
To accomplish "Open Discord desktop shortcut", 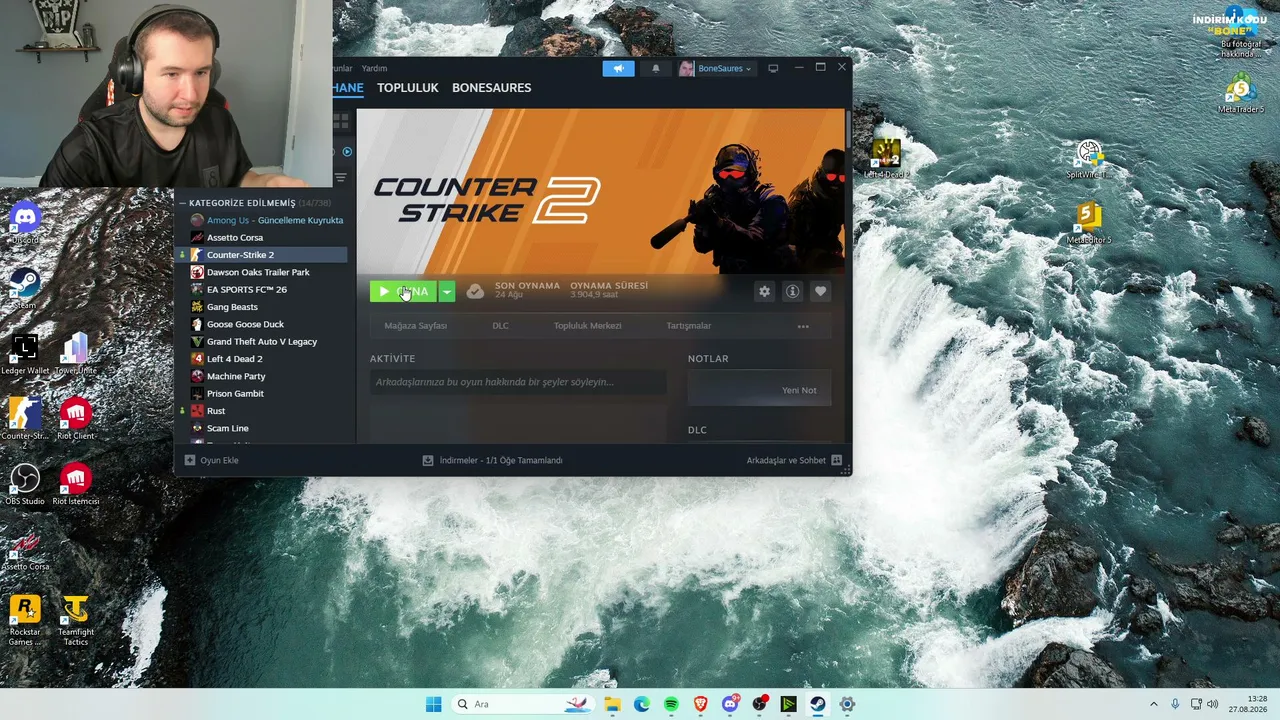I will 25,223.
